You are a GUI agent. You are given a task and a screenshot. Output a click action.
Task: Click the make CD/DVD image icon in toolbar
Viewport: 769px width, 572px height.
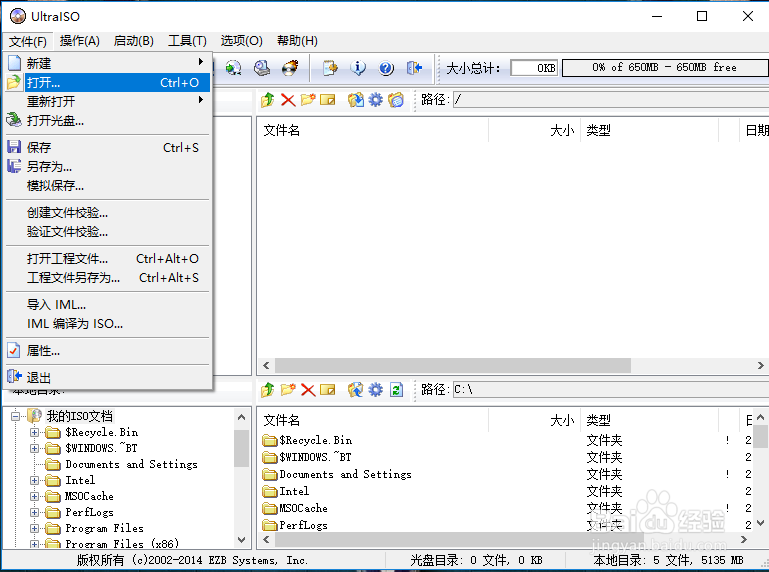tap(262, 68)
